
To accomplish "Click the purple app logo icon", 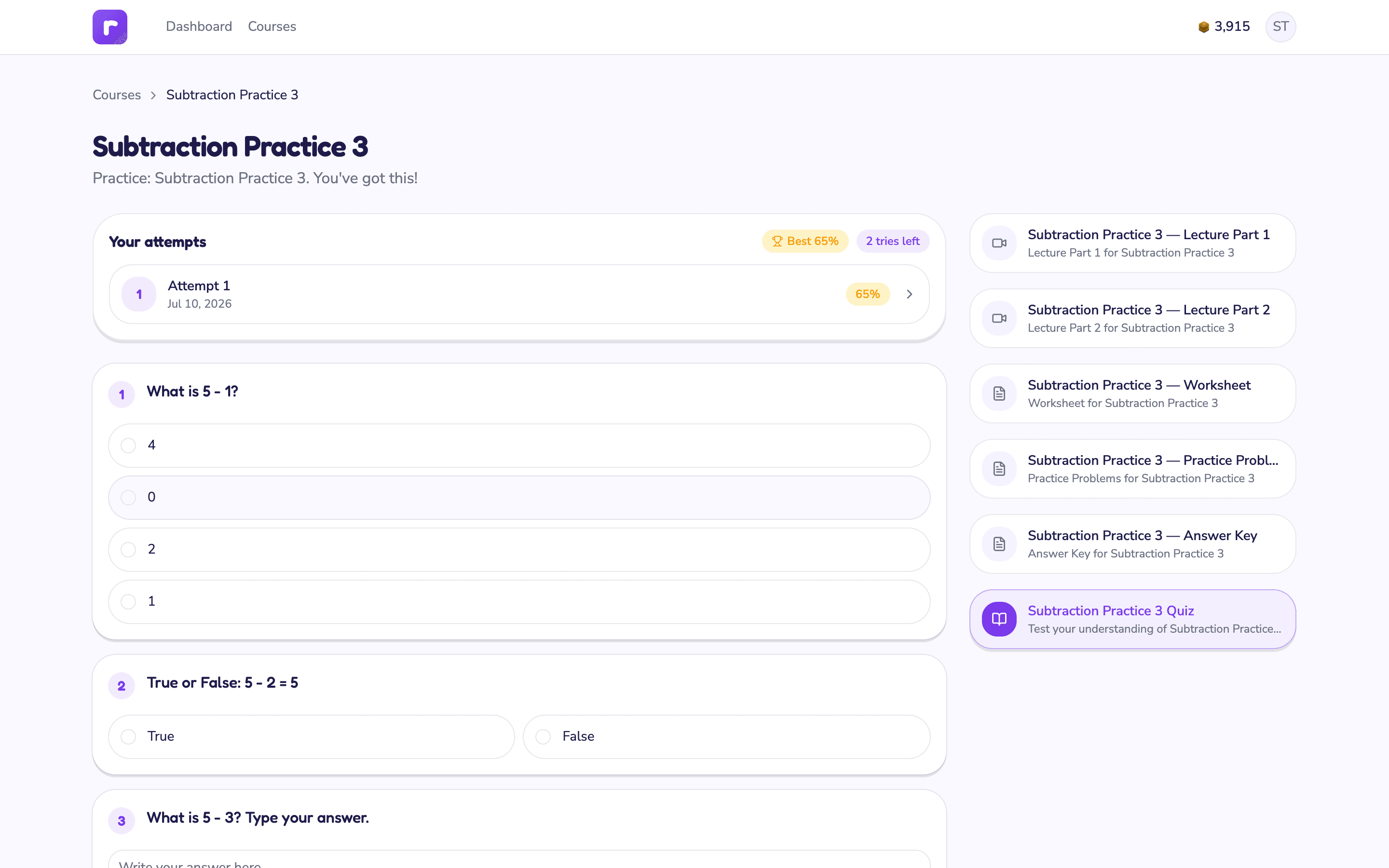I will [109, 27].
